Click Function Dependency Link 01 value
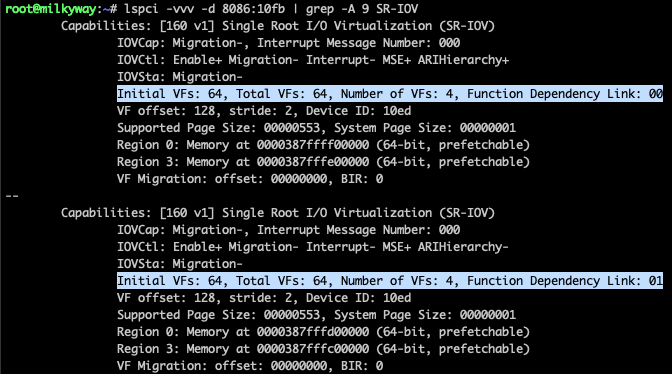672x374 pixels. tap(655, 281)
